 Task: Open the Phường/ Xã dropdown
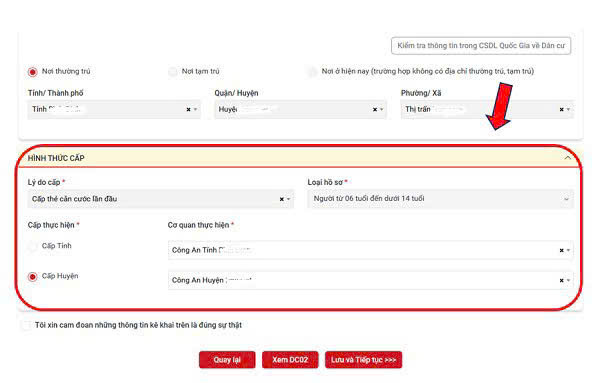(487, 109)
